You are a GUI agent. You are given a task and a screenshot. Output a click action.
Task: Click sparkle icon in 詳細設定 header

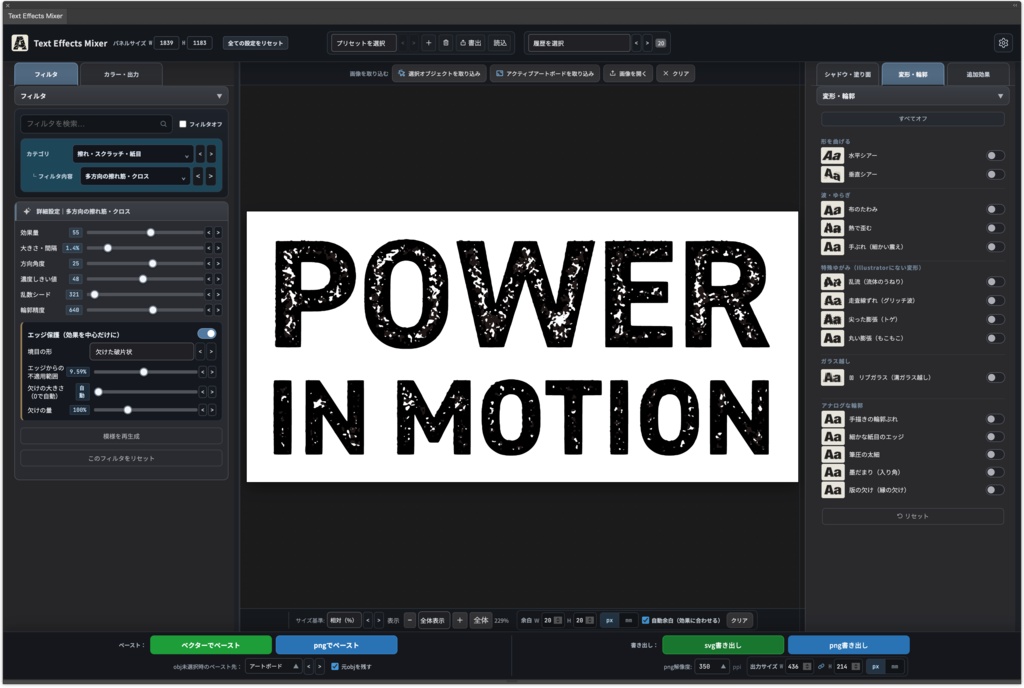(x=27, y=211)
